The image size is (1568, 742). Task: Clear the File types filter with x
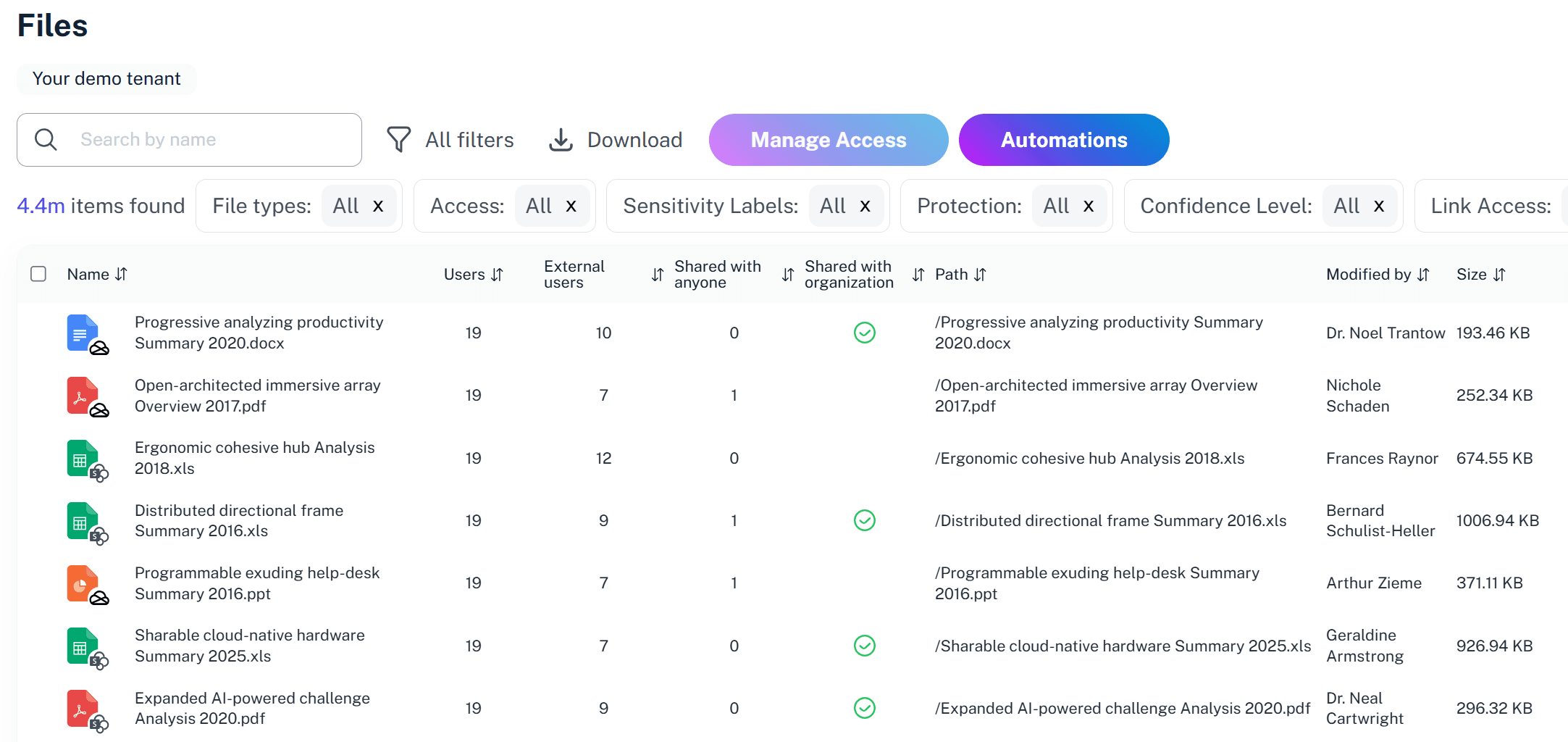(378, 206)
